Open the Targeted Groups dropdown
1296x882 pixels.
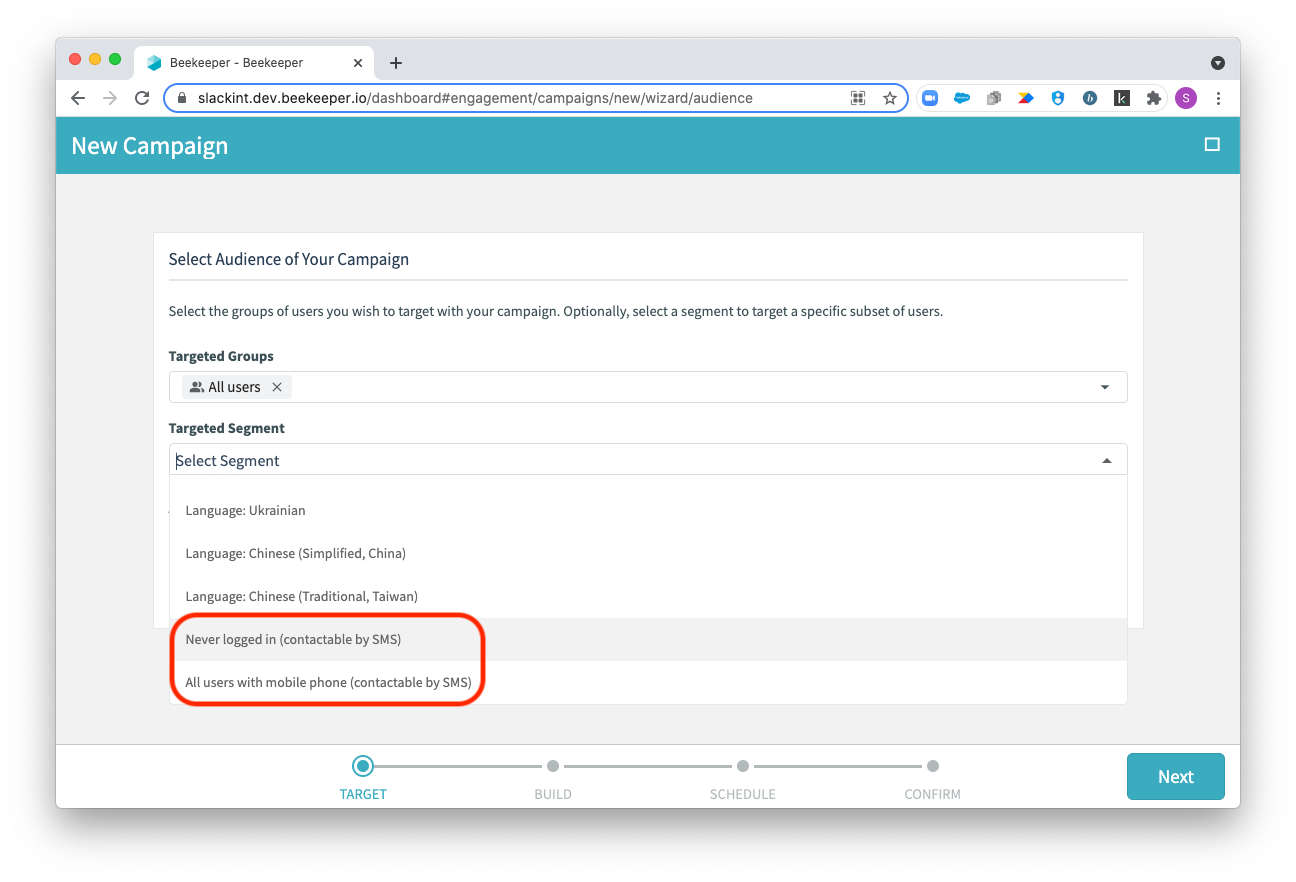tap(1104, 386)
